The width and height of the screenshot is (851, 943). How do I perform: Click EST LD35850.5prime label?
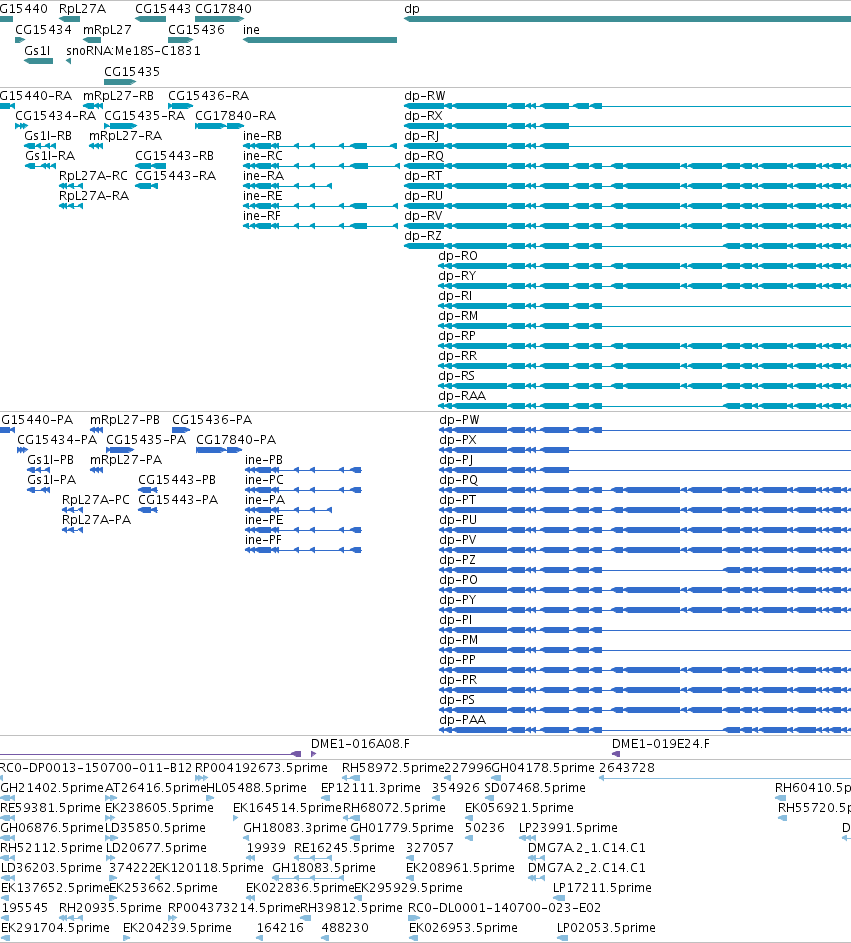pos(155,828)
